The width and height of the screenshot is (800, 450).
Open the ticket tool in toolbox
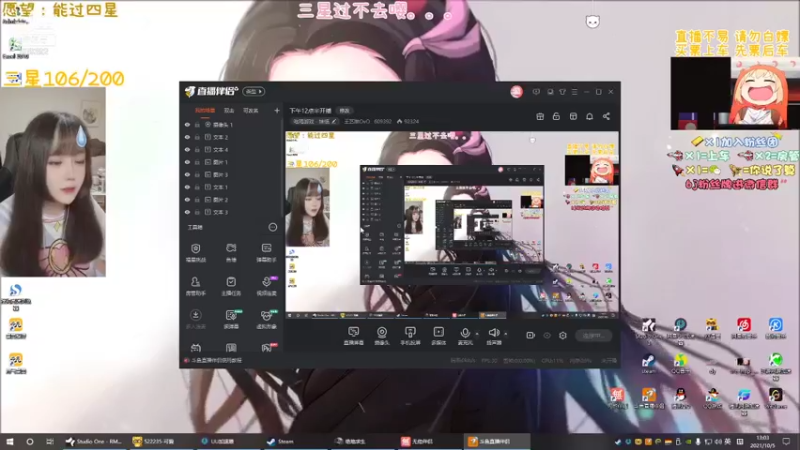pyautogui.click(x=231, y=253)
